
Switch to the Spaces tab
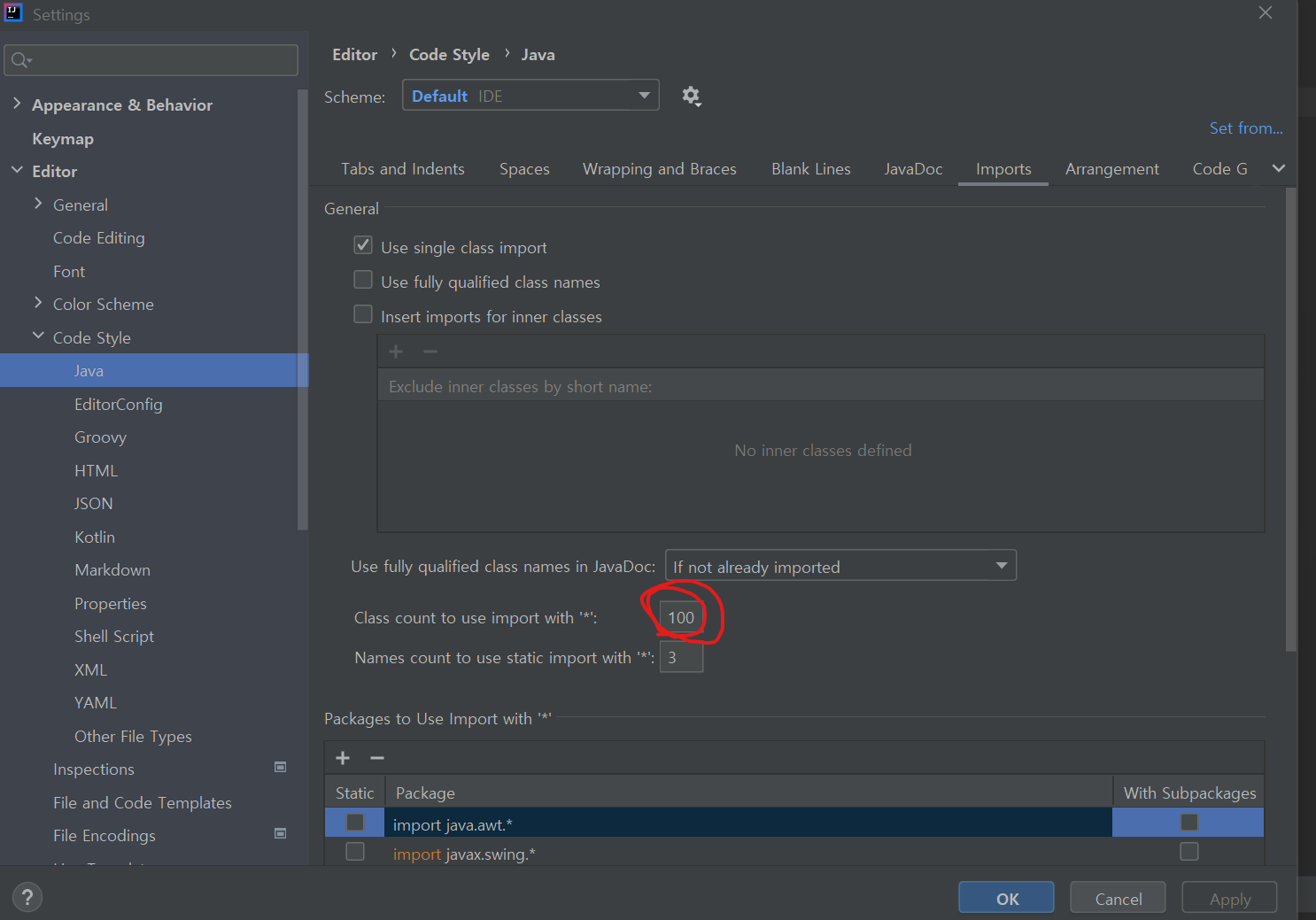(x=524, y=169)
